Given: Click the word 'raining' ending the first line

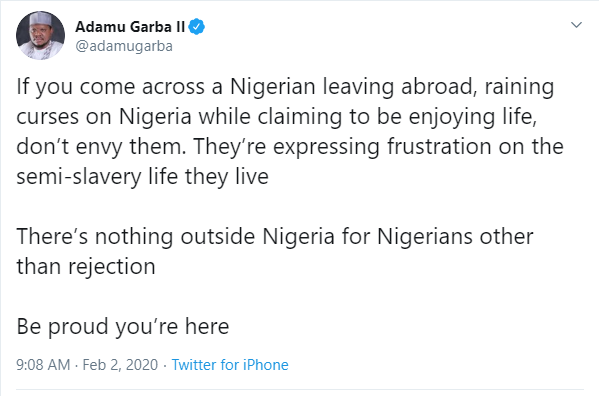Looking at the screenshot, I should (x=520, y=87).
